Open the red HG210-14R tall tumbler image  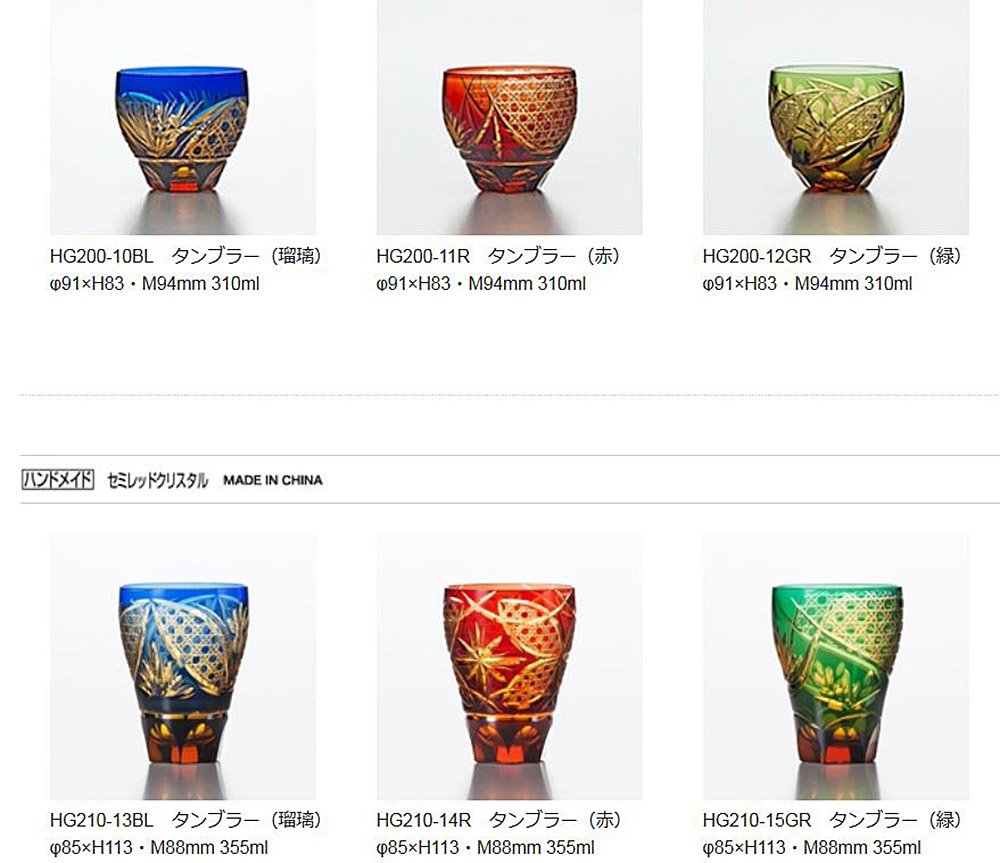510,667
